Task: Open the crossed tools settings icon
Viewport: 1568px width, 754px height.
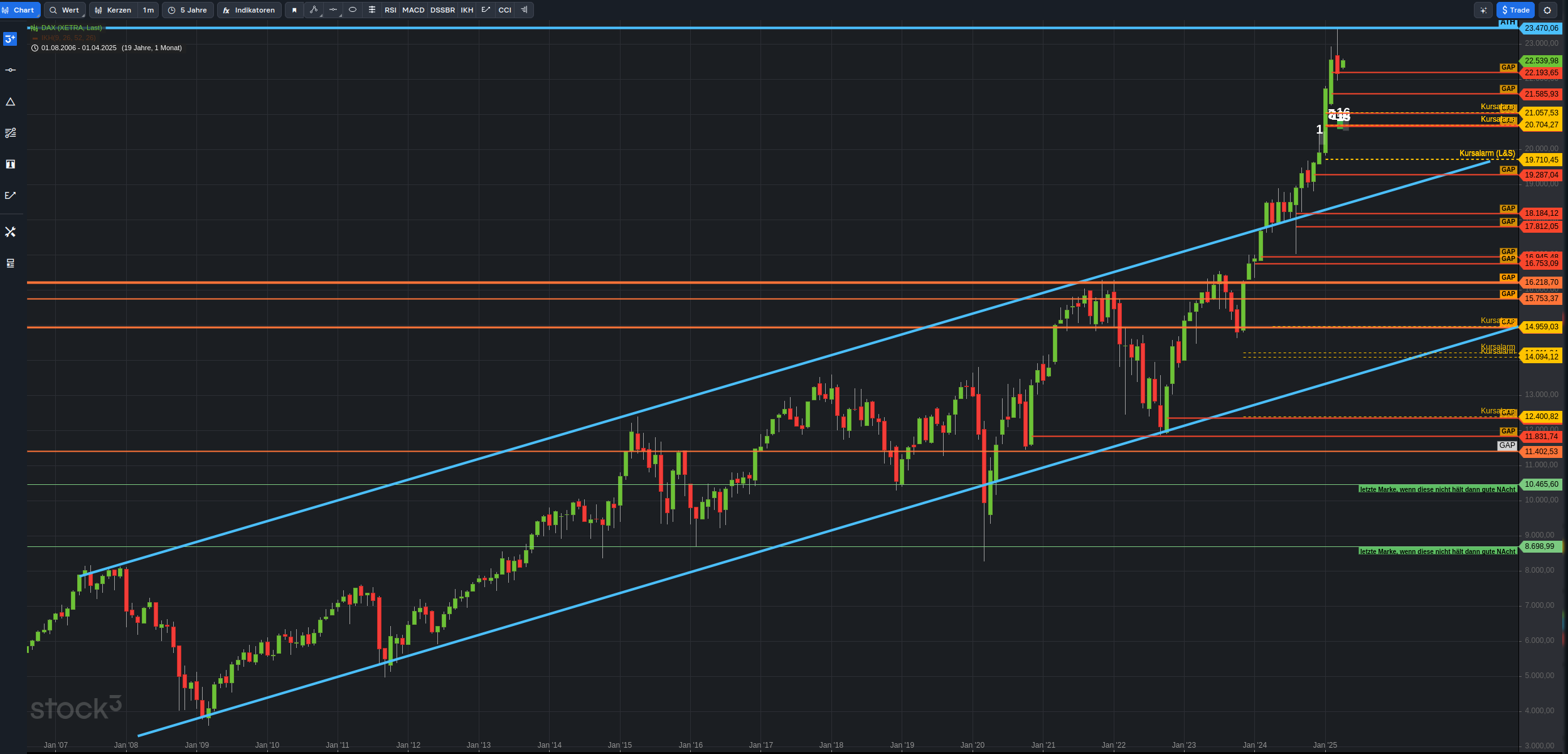Action: (x=10, y=232)
